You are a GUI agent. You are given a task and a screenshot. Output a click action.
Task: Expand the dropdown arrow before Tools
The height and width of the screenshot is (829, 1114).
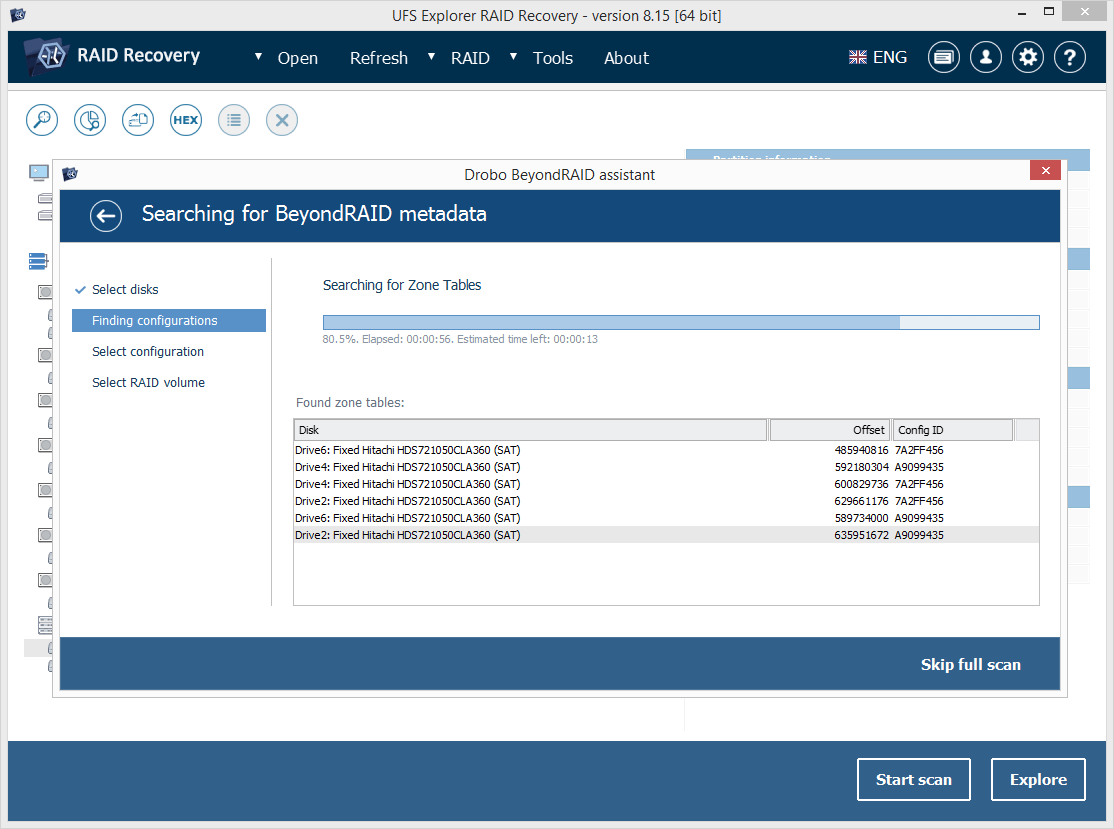[514, 56]
